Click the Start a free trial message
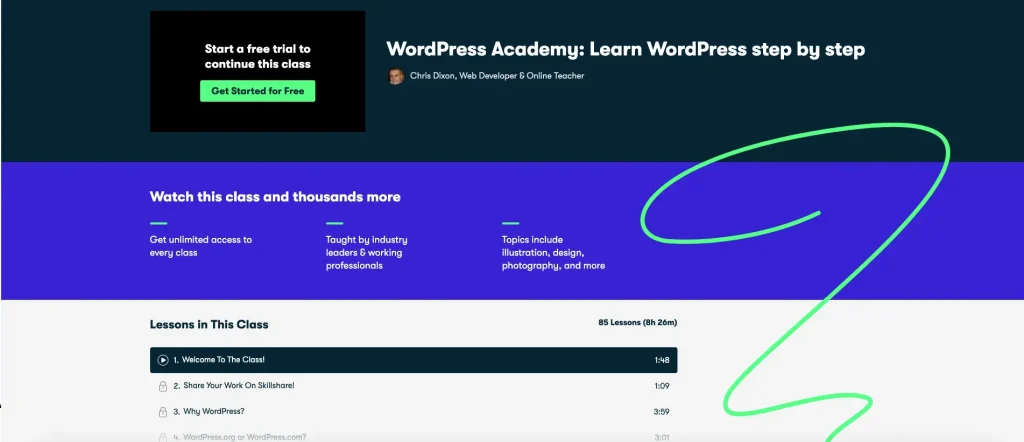The width and height of the screenshot is (1024, 442). pyautogui.click(x=257, y=56)
